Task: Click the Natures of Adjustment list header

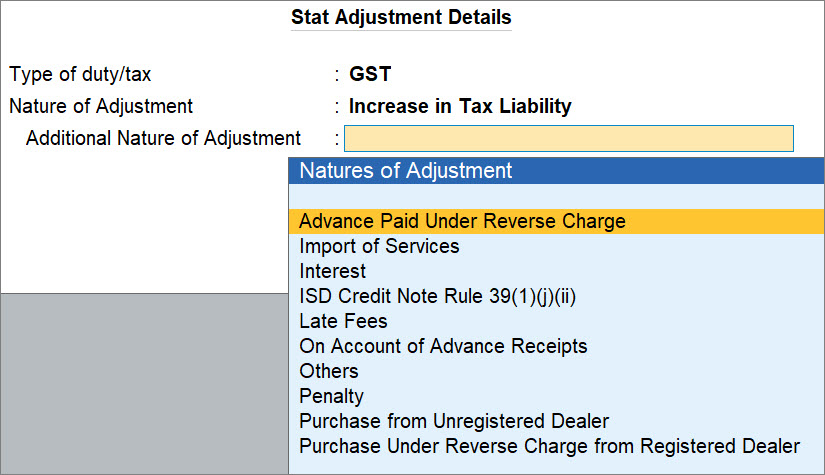Action: tap(556, 170)
